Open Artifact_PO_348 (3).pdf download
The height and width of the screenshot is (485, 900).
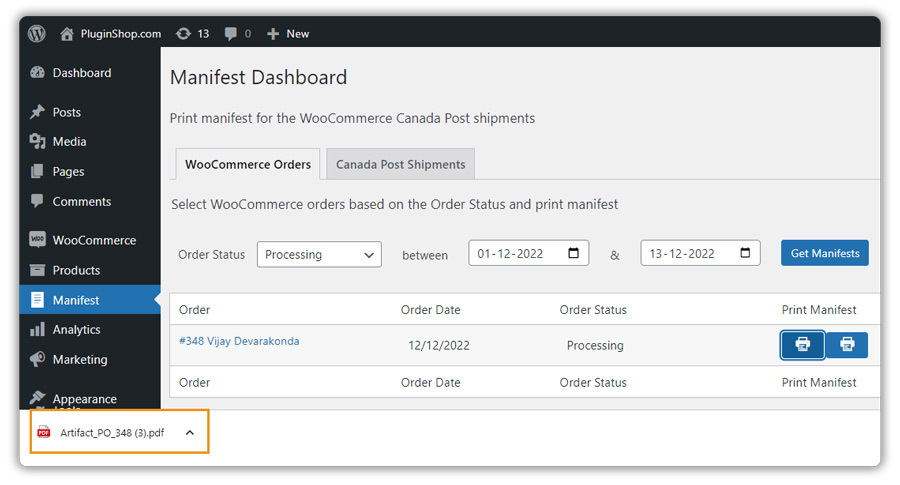click(x=112, y=433)
